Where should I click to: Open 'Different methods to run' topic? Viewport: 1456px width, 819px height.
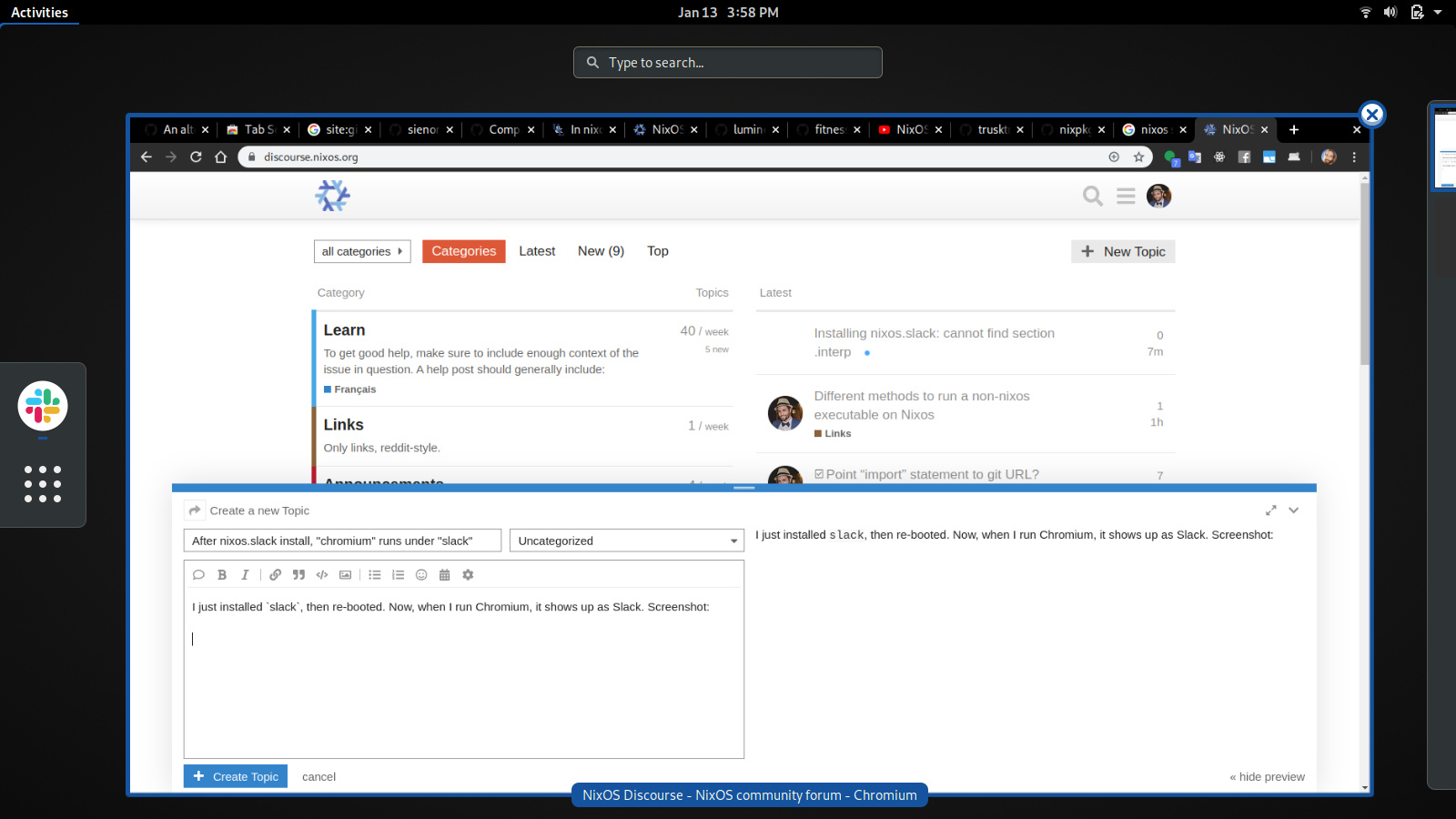point(921,405)
